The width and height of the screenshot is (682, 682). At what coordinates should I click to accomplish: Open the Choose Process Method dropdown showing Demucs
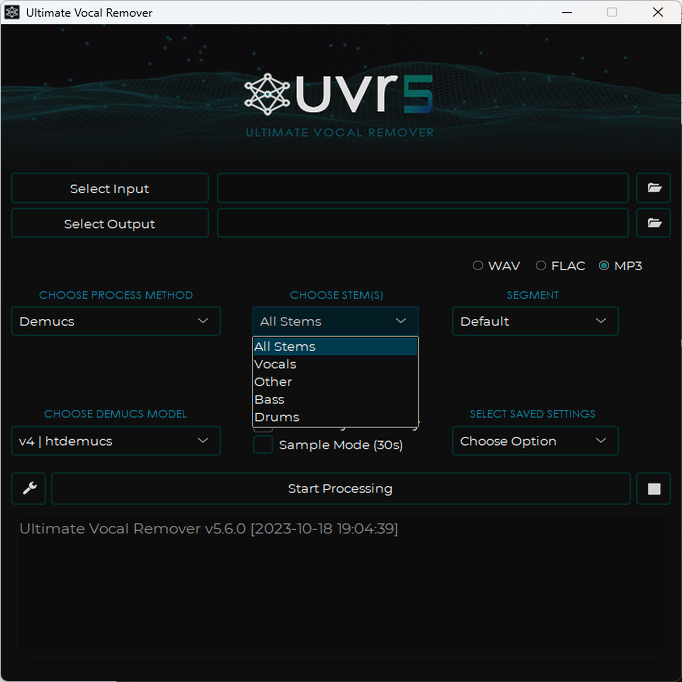(116, 321)
